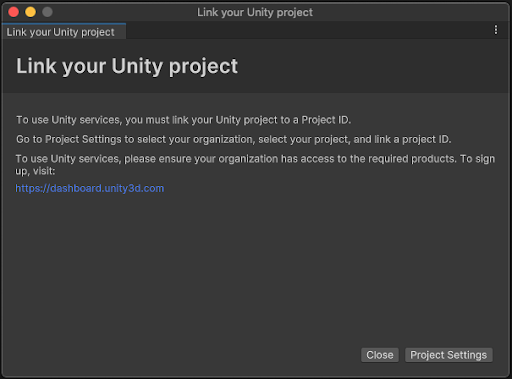Click the words "Project ID." in first sentence
Viewport: 512px width, 379px height.
[326, 120]
